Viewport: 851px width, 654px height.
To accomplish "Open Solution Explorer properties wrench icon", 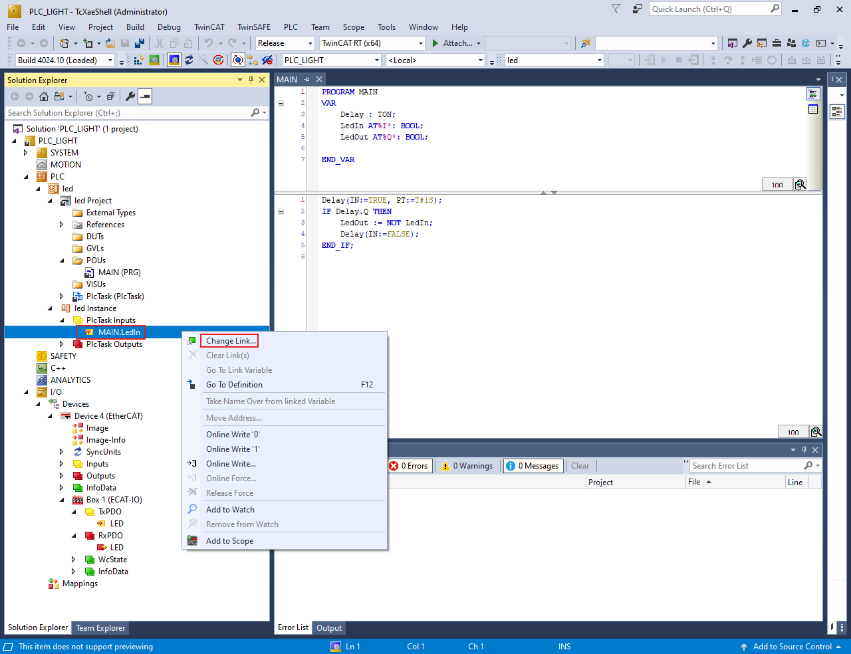I will (x=130, y=96).
